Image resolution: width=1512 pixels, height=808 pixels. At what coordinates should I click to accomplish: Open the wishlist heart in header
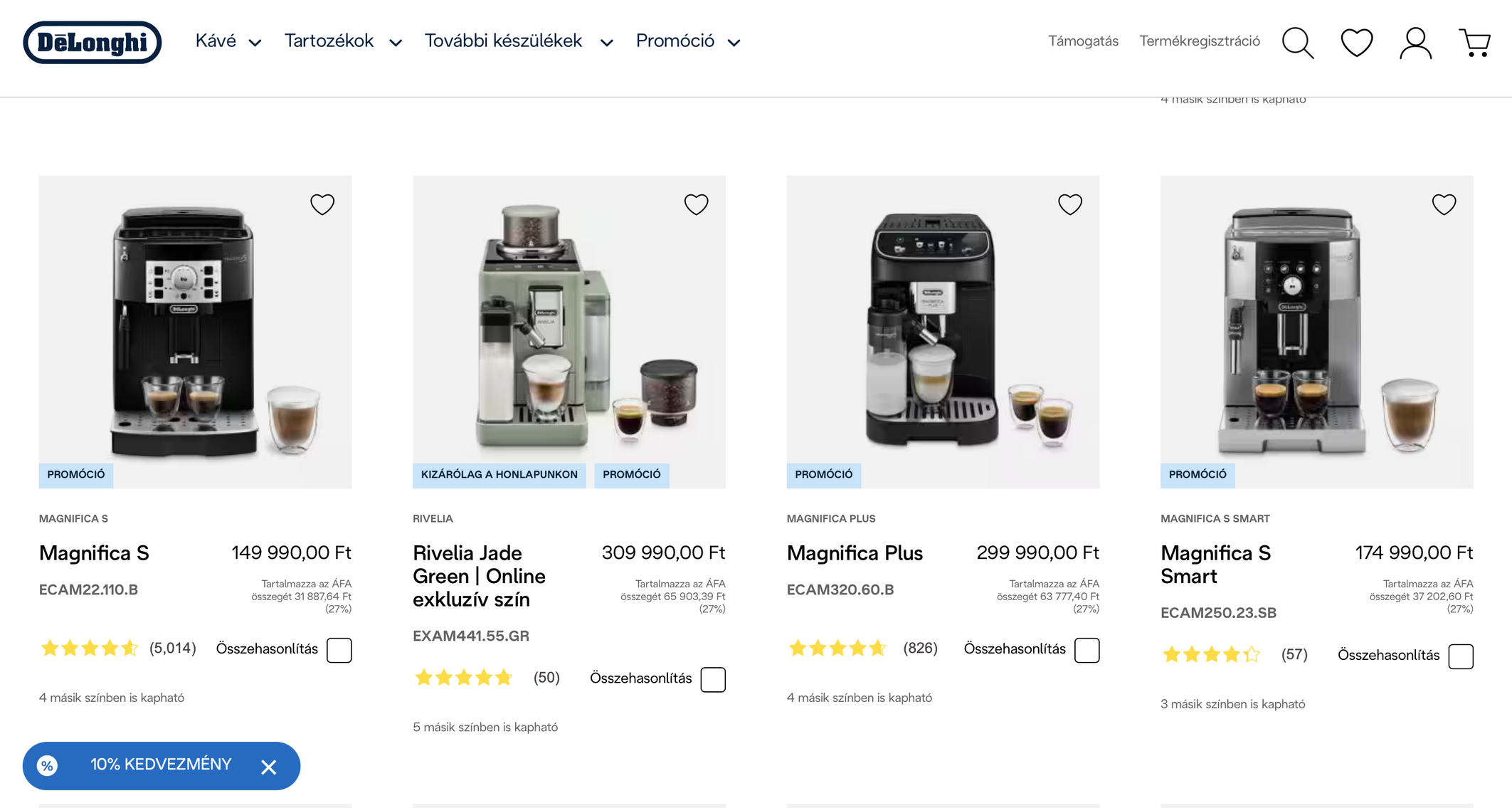[1356, 43]
